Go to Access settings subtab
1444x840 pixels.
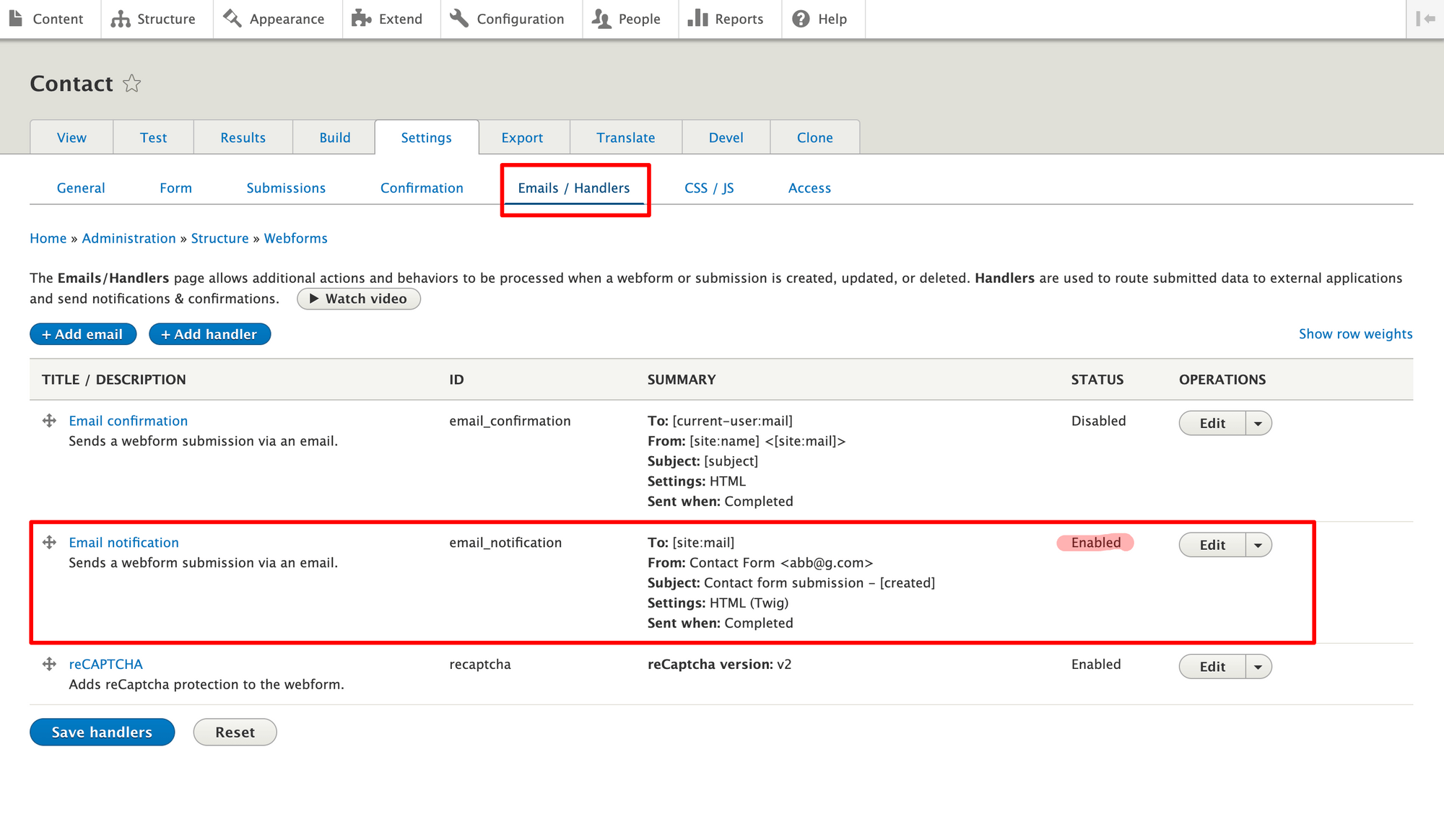pyautogui.click(x=809, y=188)
